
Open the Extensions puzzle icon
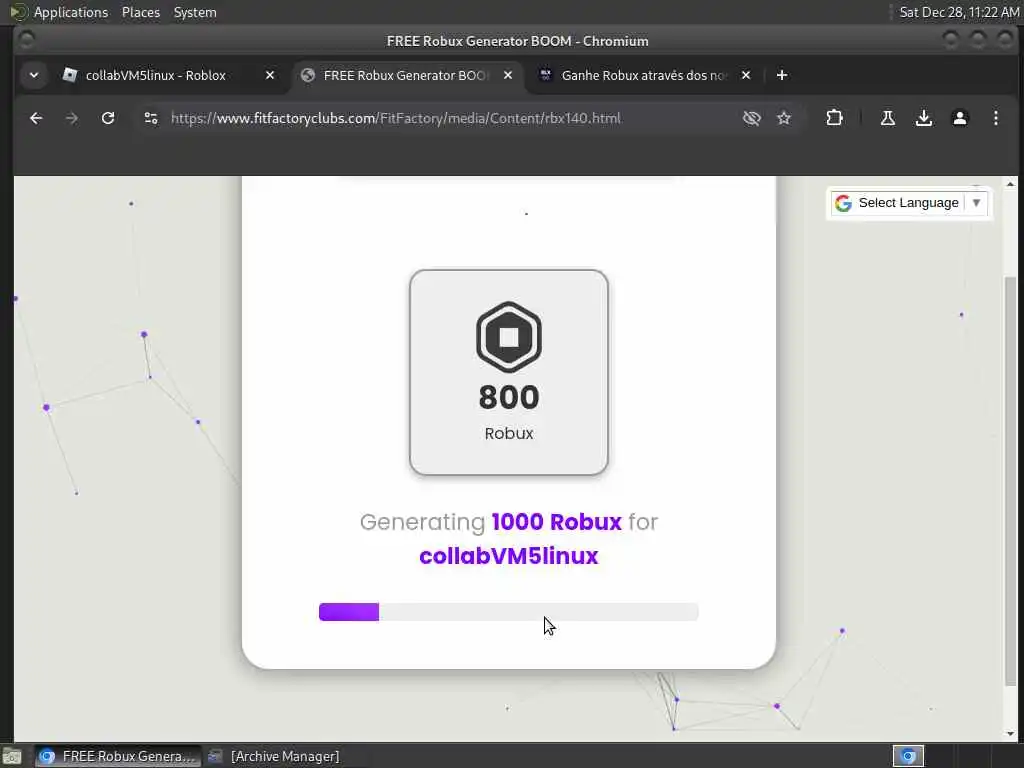click(834, 118)
